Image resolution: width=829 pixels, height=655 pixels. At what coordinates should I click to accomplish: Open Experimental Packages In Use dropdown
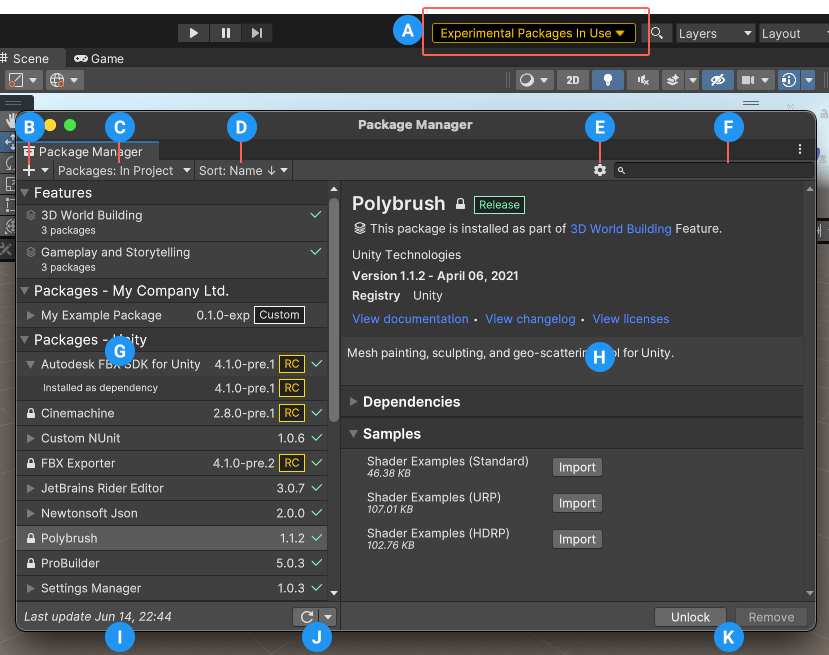533,33
